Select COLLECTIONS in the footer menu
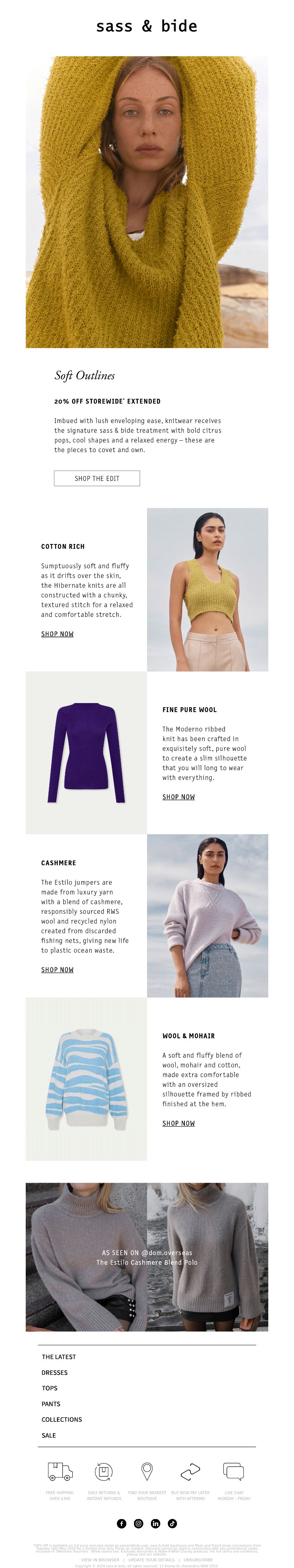This screenshot has height=1568, width=294. click(61, 1420)
